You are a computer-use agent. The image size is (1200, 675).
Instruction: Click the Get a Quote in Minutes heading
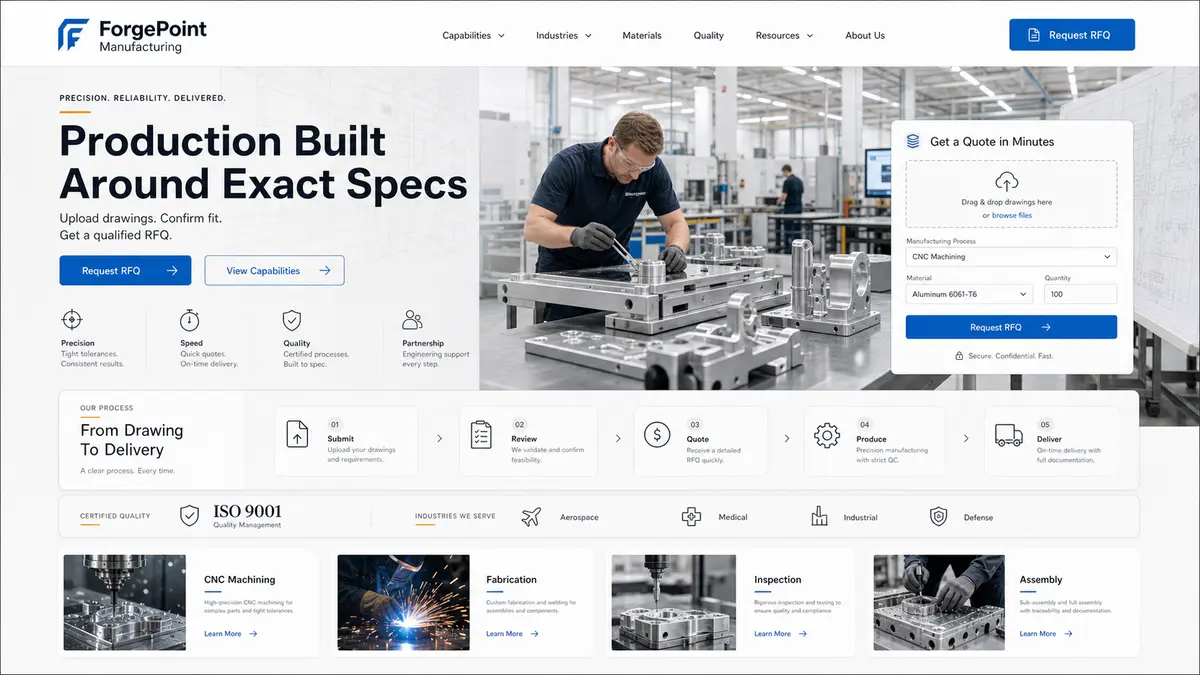pyautogui.click(x=992, y=142)
